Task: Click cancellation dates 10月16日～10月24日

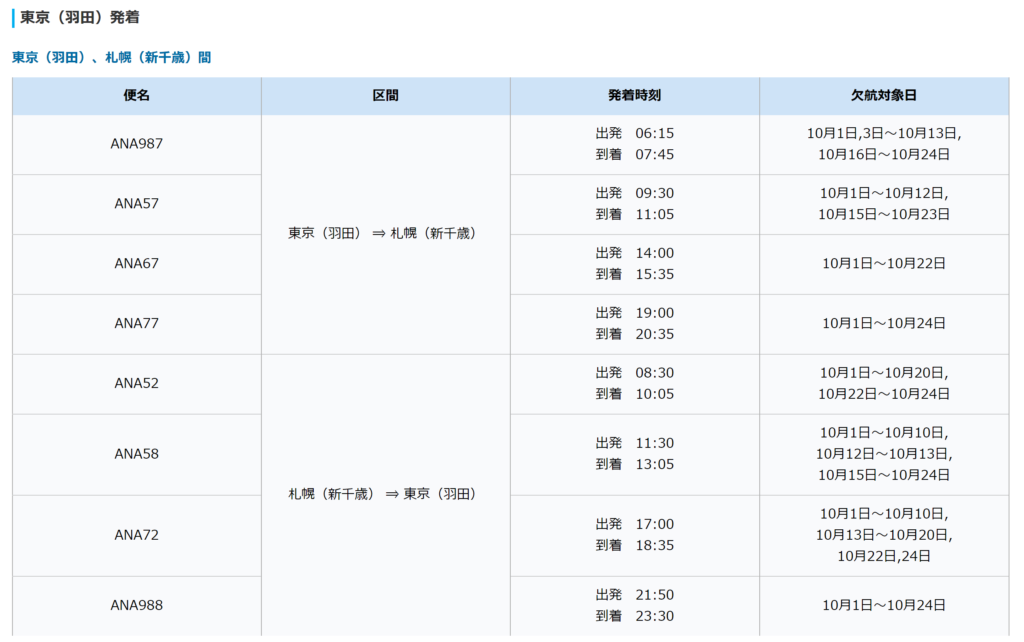Action: pyautogui.click(x=884, y=155)
